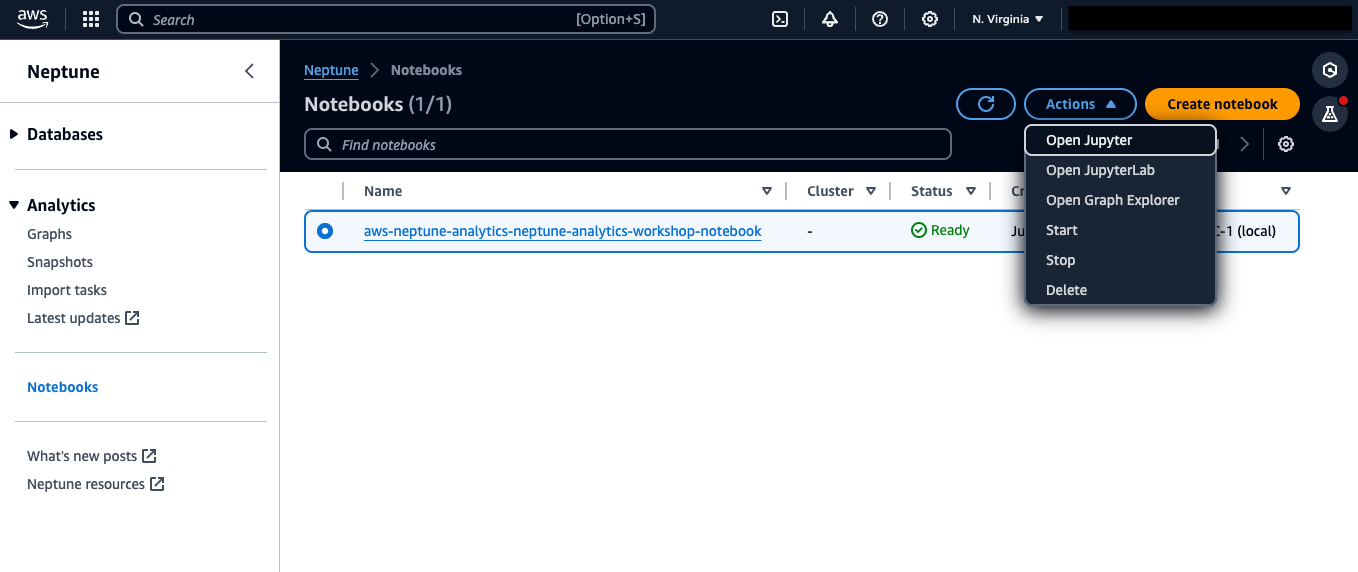
Task: Launch CloudShell from the top bar
Action: [x=780, y=19]
